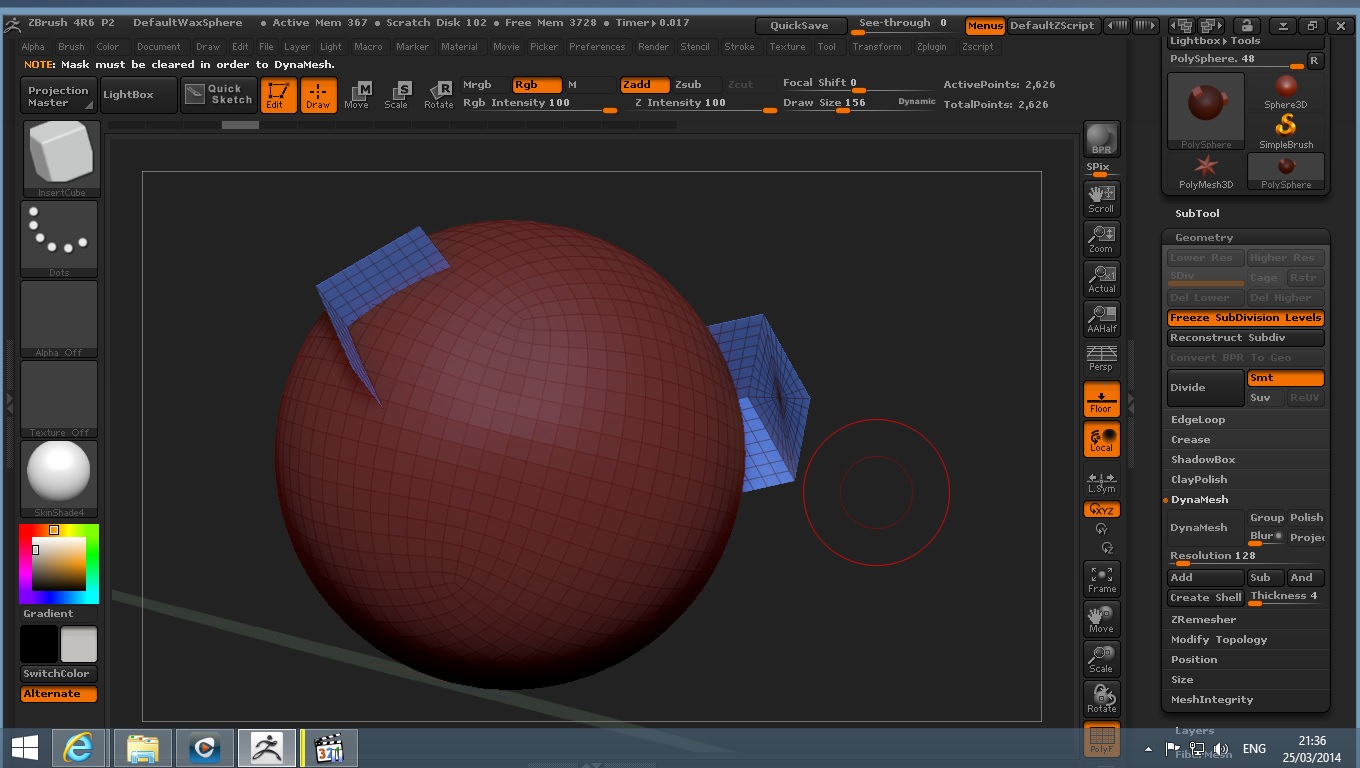The height and width of the screenshot is (768, 1360).
Task: Toggle L.Sym local symmetry
Action: tap(1101, 482)
